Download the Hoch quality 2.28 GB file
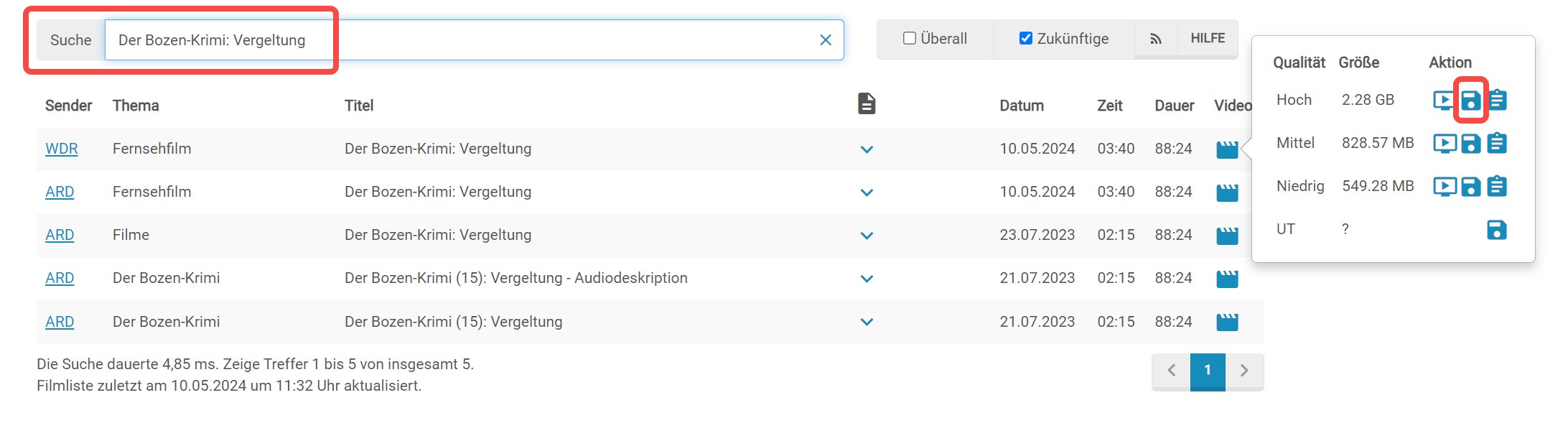This screenshot has width=1568, height=441. tap(1470, 101)
